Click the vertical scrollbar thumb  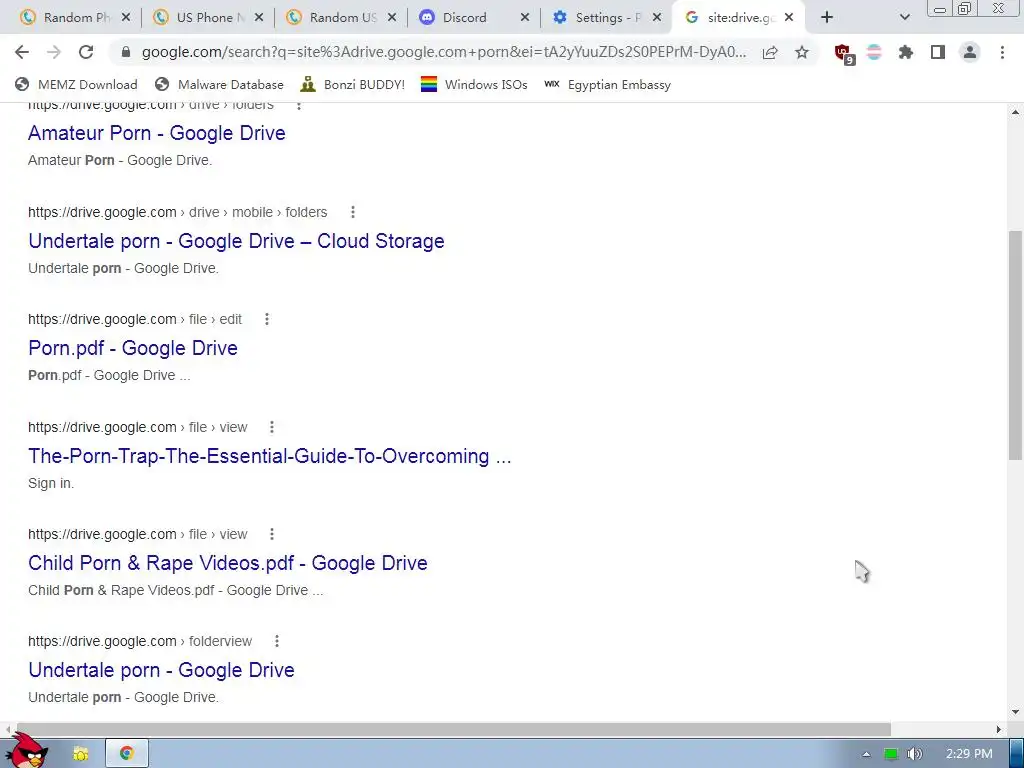point(1016,345)
